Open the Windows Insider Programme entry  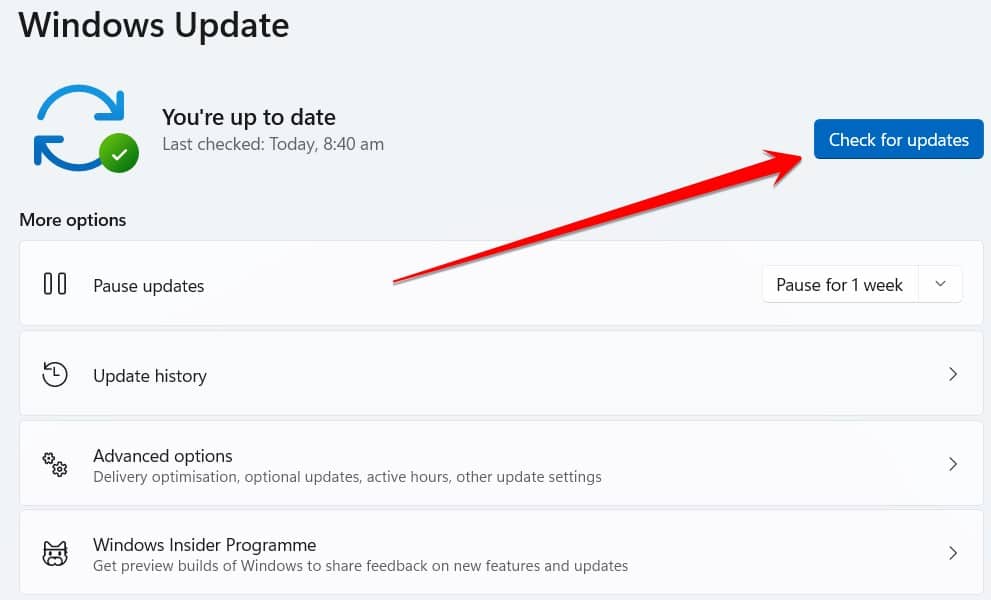(x=501, y=553)
